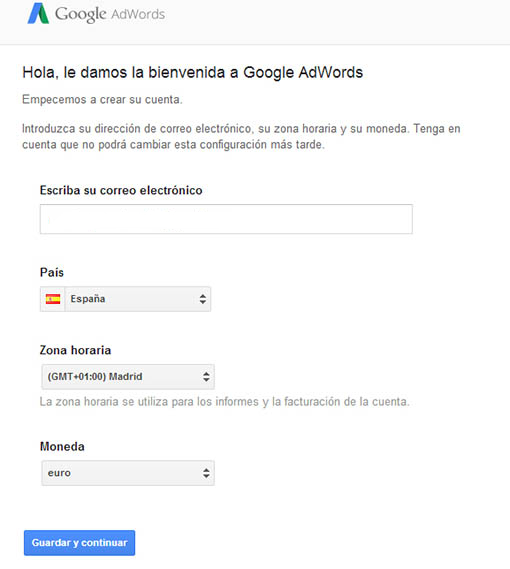
Task: Click the time zone billing helper text
Action: click(x=224, y=402)
